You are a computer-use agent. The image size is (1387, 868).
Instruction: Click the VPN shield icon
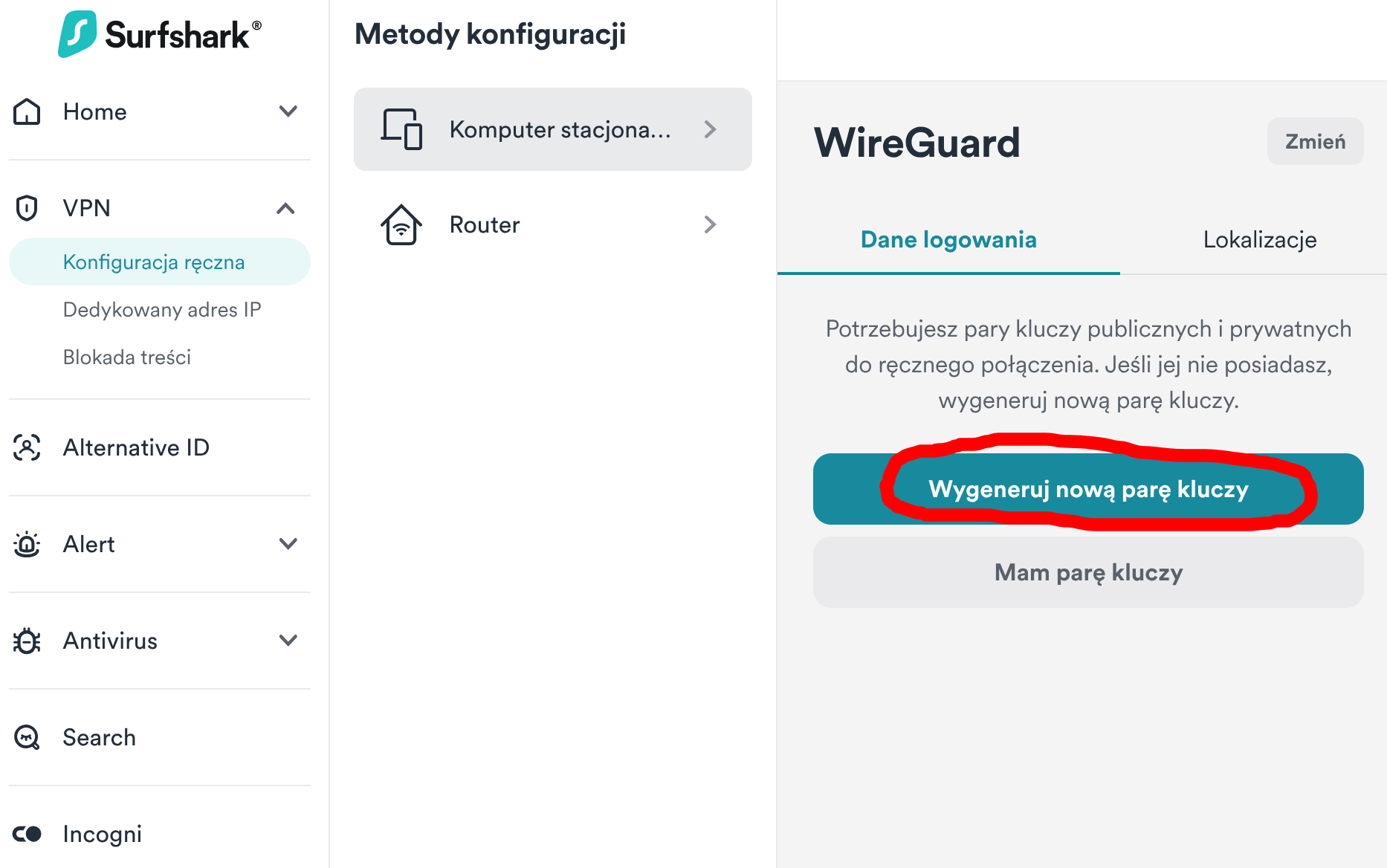pos(27,208)
